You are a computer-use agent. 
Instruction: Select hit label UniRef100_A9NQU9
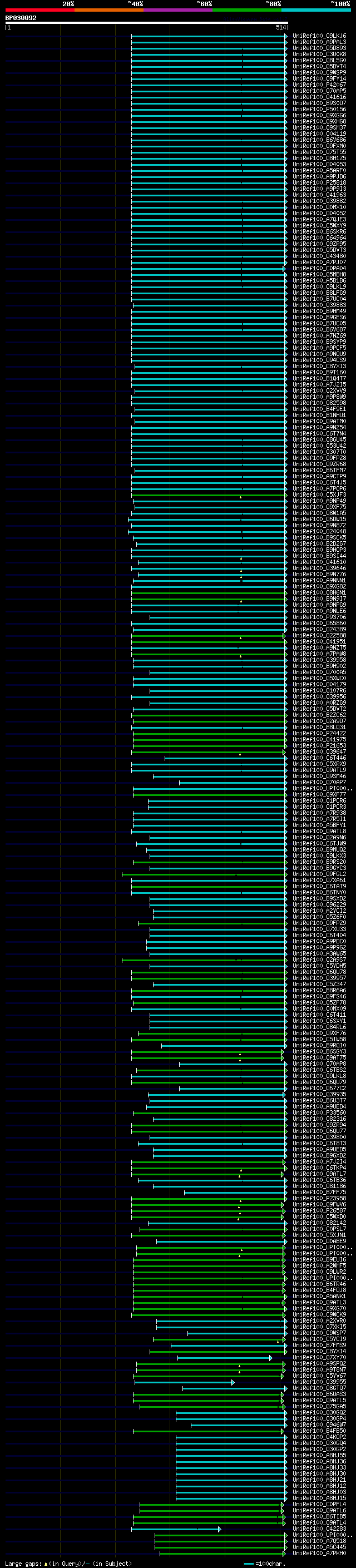click(x=319, y=354)
